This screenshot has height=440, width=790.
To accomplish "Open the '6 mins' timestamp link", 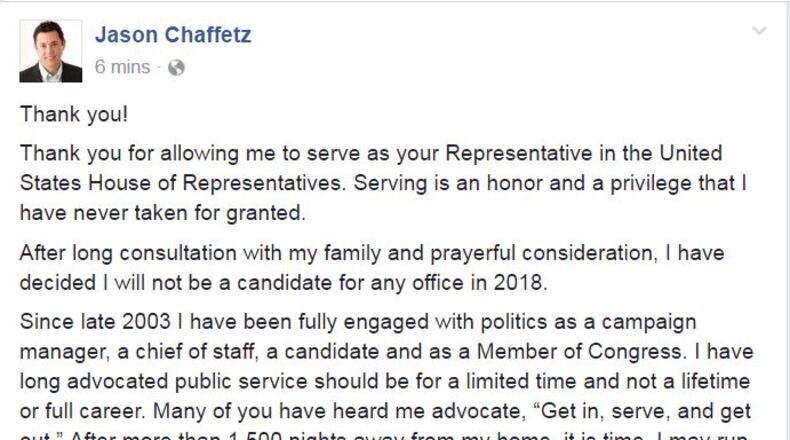I will click(122, 67).
